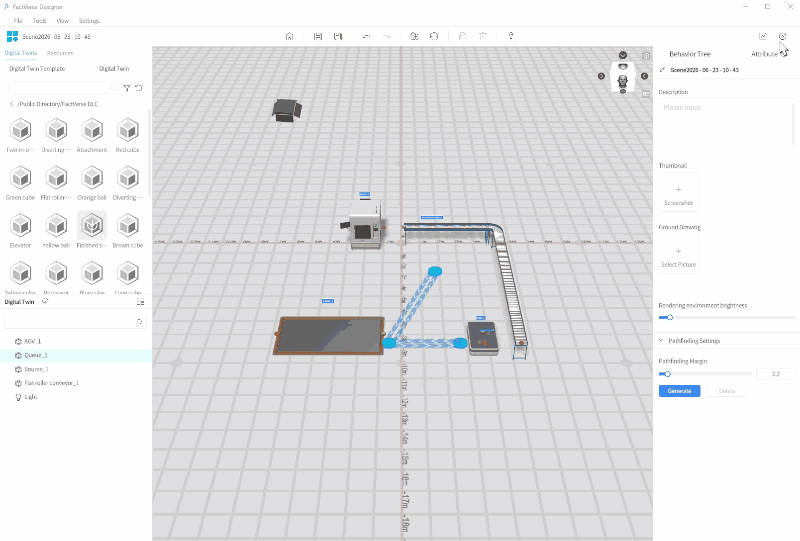Viewport: 800px width, 541px height.
Task: Go back from the Public Directory path
Action: (x=11, y=104)
